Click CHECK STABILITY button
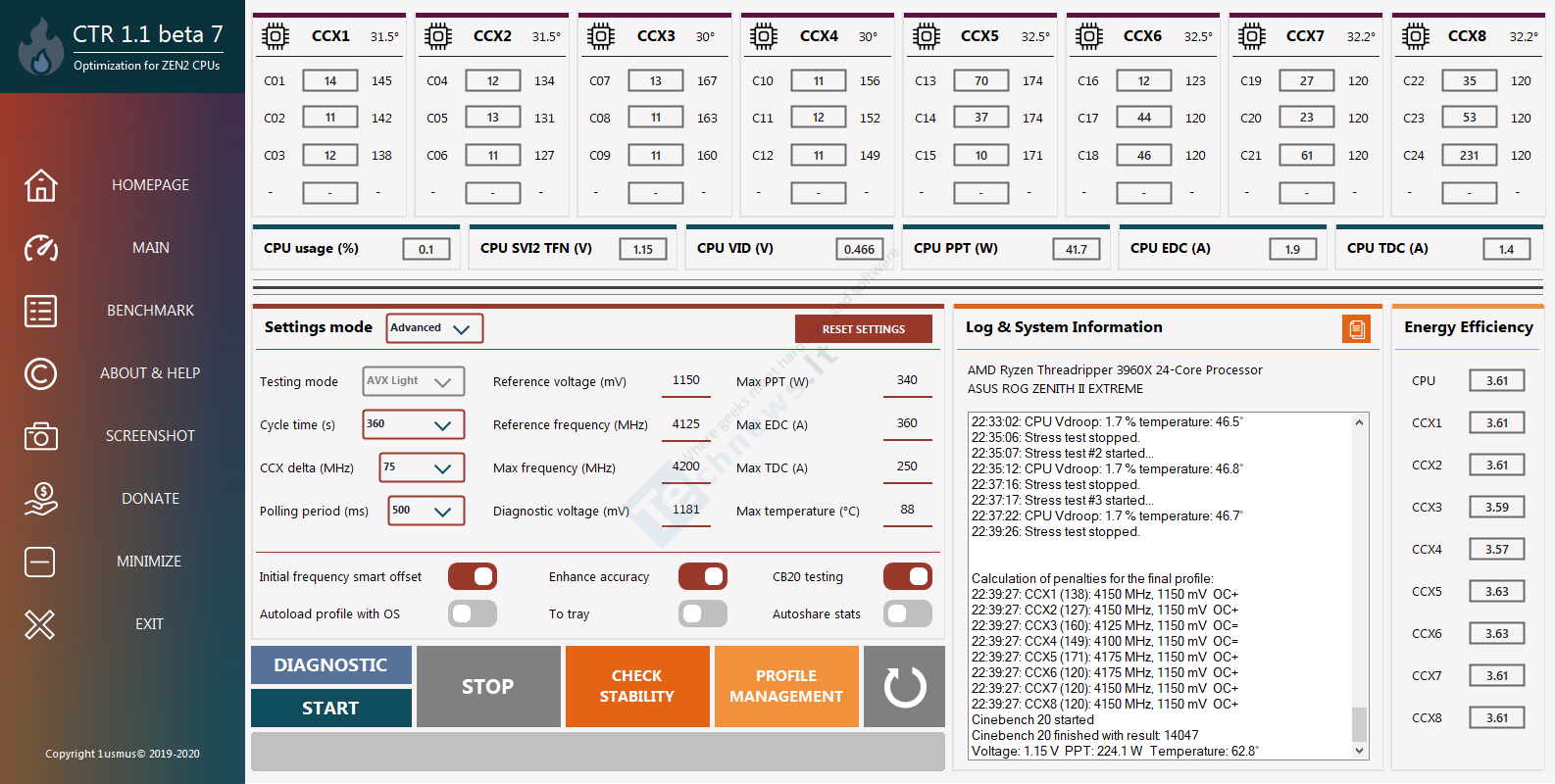Screen dimensions: 1555x784 pyautogui.click(x=637, y=686)
